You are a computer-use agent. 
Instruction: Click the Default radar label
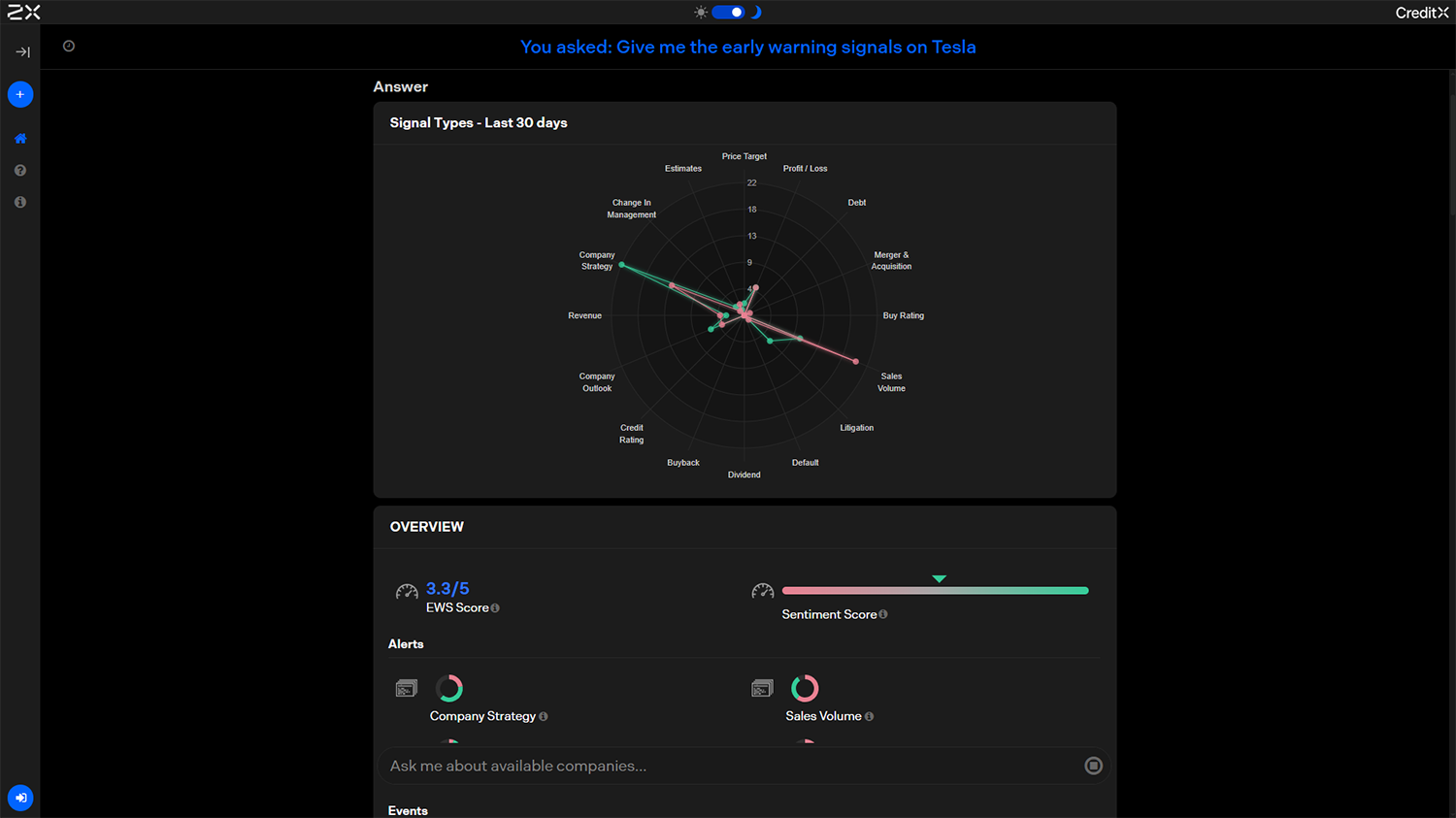pyautogui.click(x=806, y=463)
